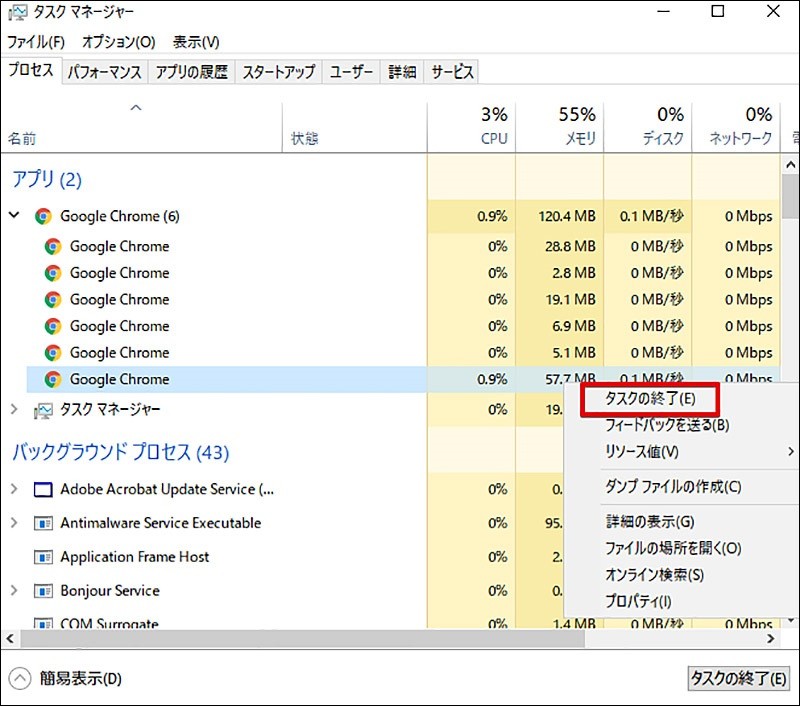
Task: Click the Antimalware Service Executable icon
Action: tap(43, 524)
